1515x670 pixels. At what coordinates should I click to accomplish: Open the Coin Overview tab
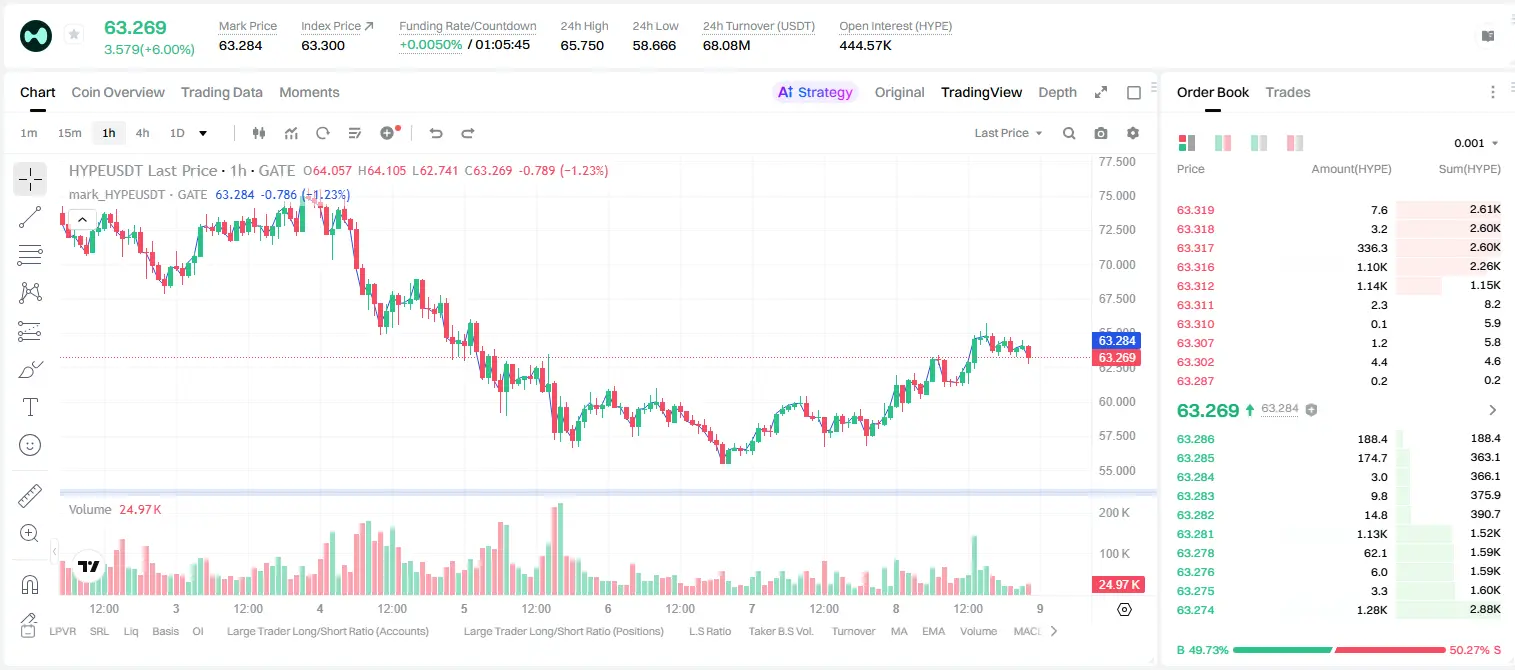[x=118, y=92]
